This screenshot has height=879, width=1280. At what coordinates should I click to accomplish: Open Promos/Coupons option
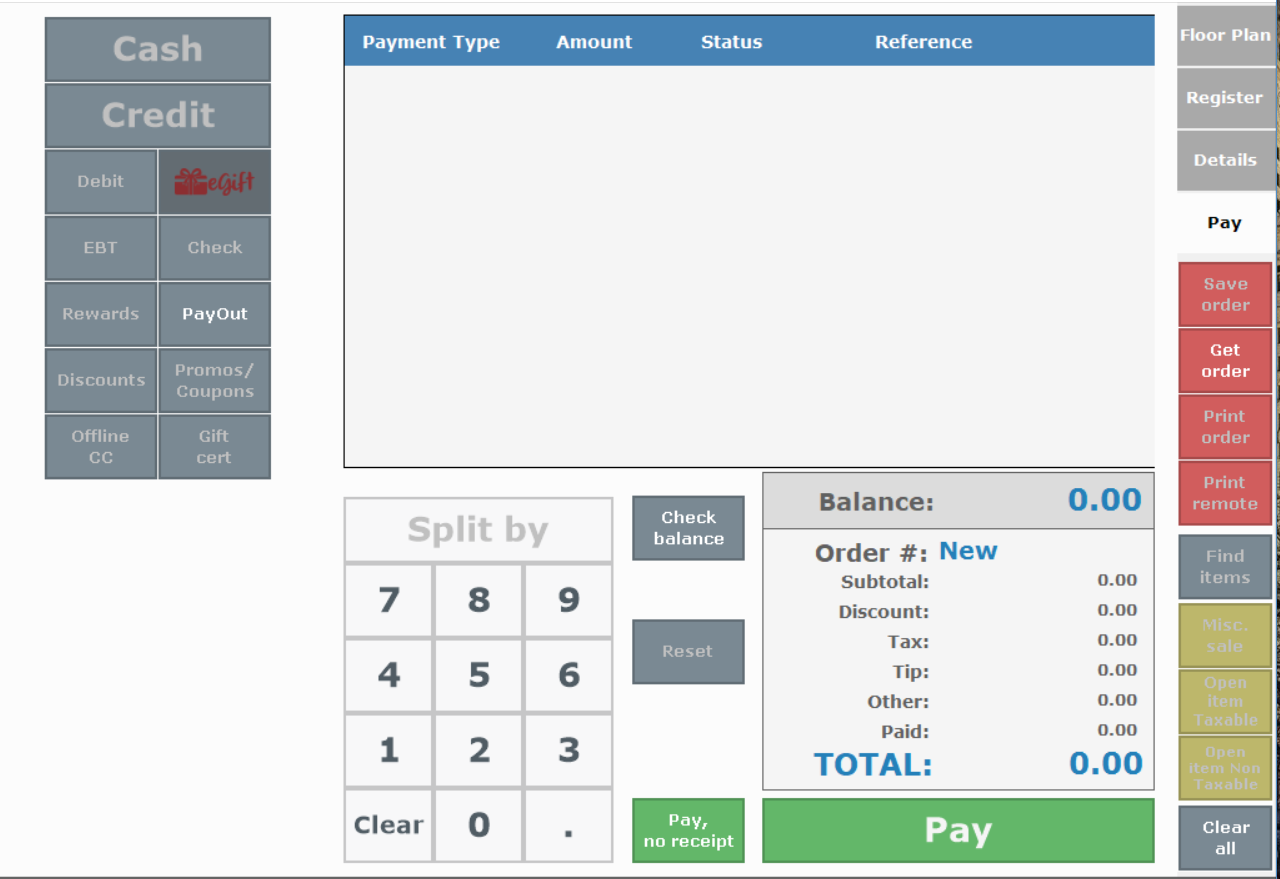tap(214, 380)
